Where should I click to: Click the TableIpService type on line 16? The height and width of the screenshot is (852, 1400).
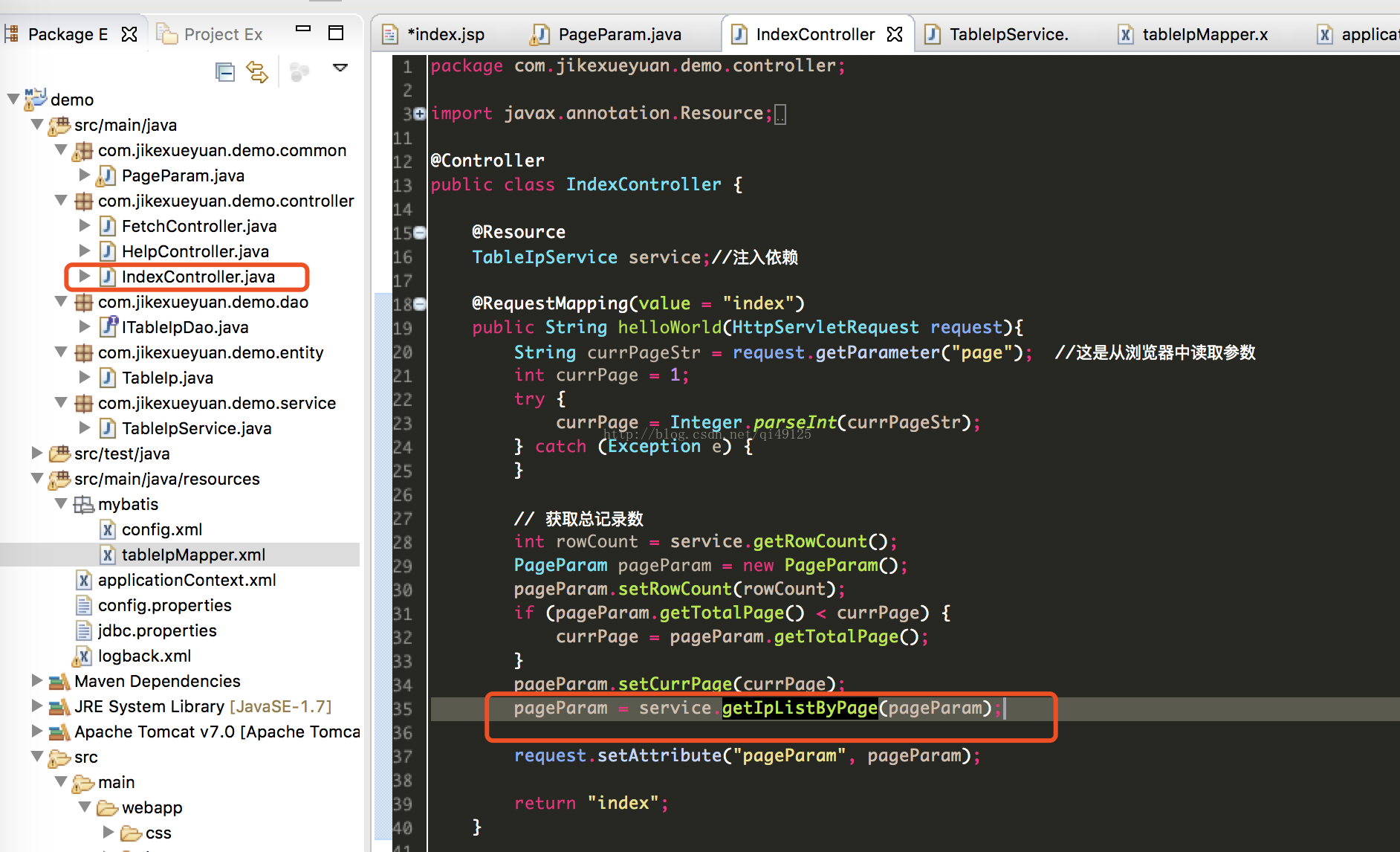[x=545, y=257]
